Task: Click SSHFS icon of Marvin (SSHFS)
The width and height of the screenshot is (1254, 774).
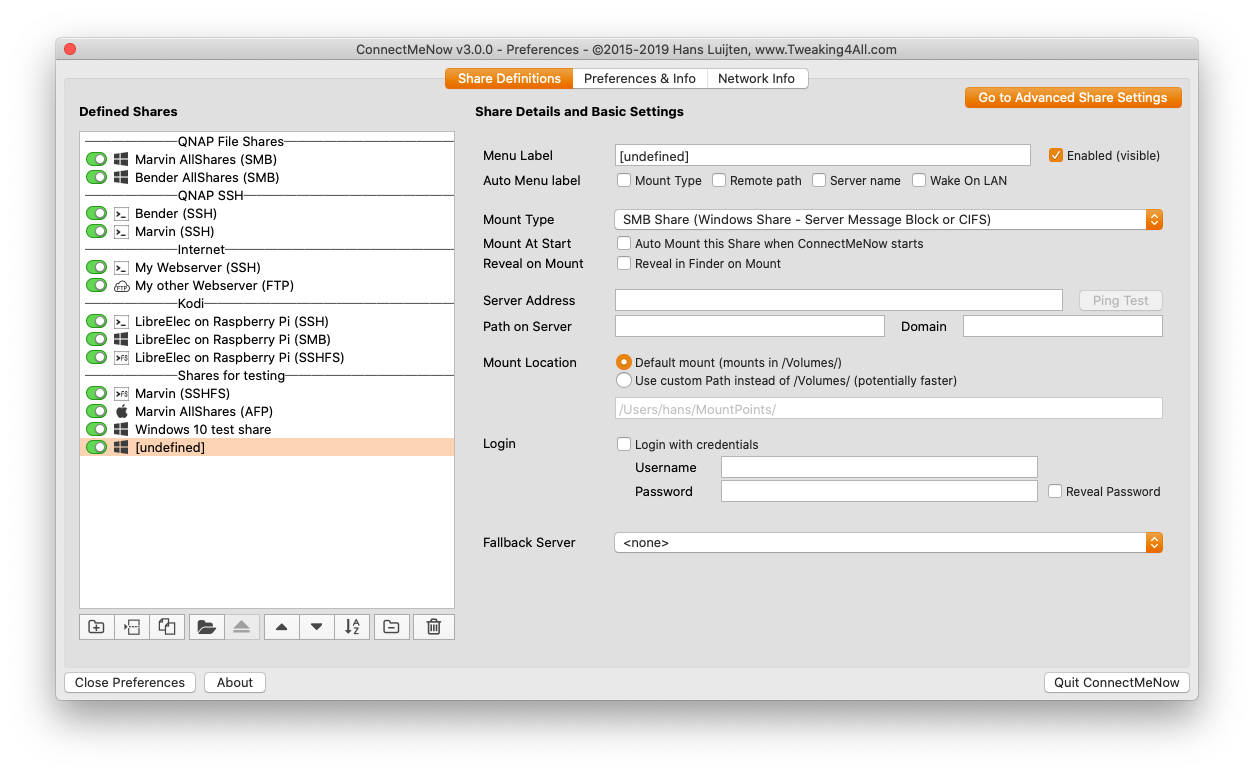Action: (x=121, y=393)
